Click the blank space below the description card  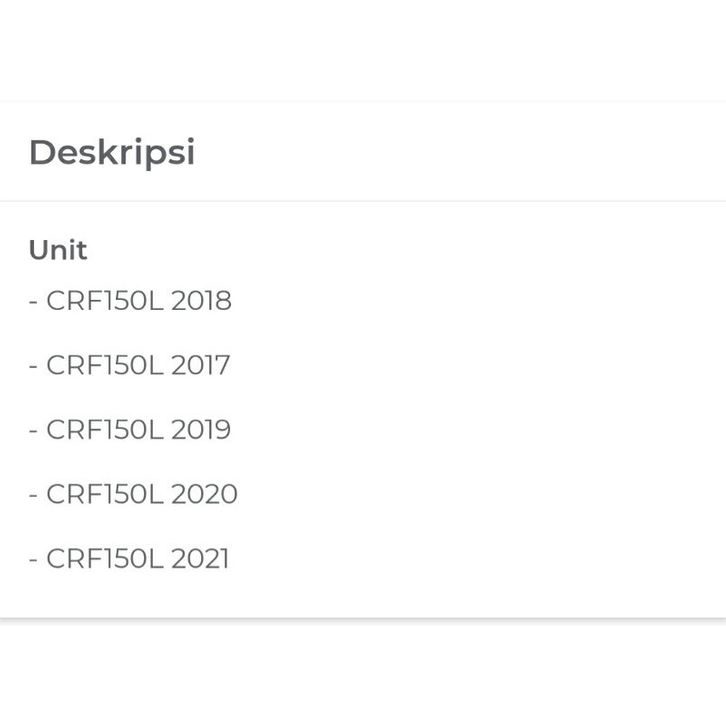[363, 672]
